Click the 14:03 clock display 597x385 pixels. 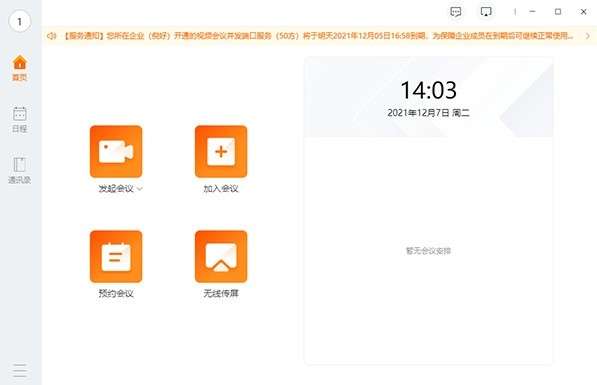tap(428, 90)
